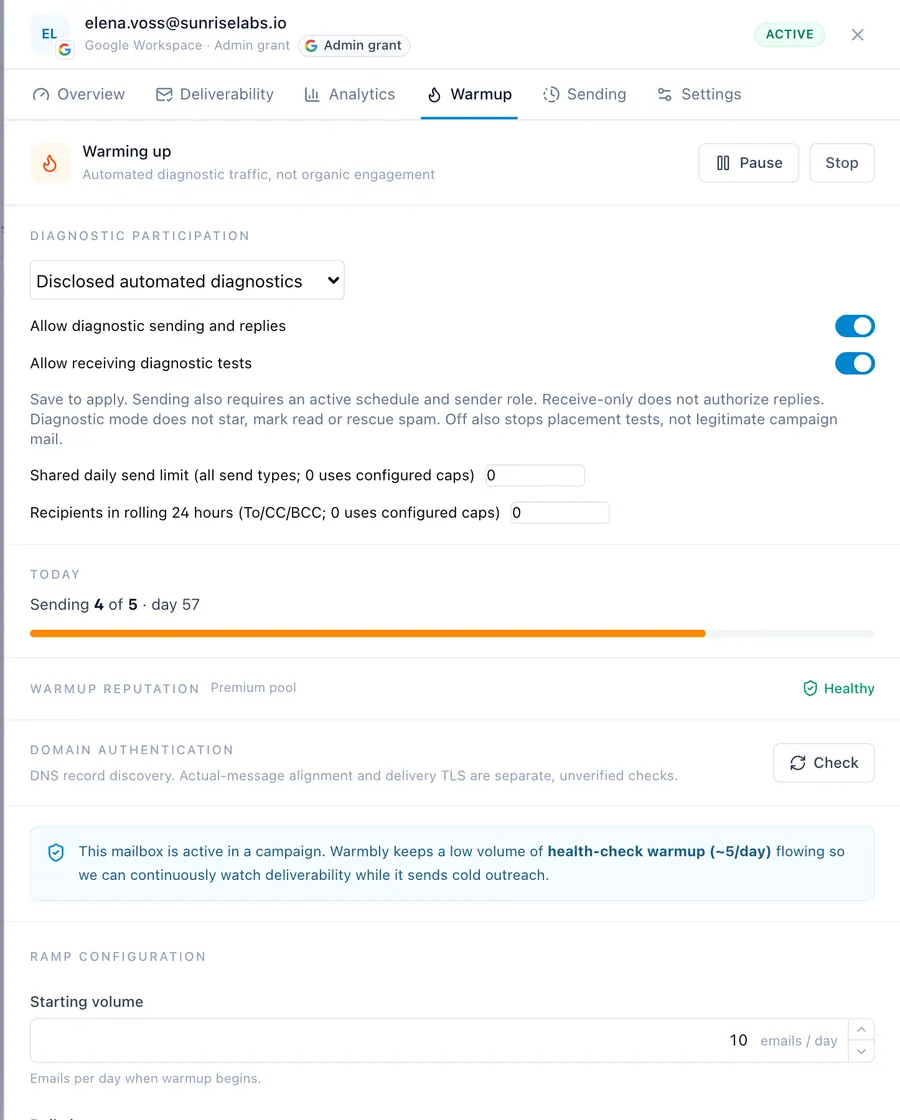Increase starting volume with up arrow
This screenshot has width=900, height=1120.
coord(861,1029)
